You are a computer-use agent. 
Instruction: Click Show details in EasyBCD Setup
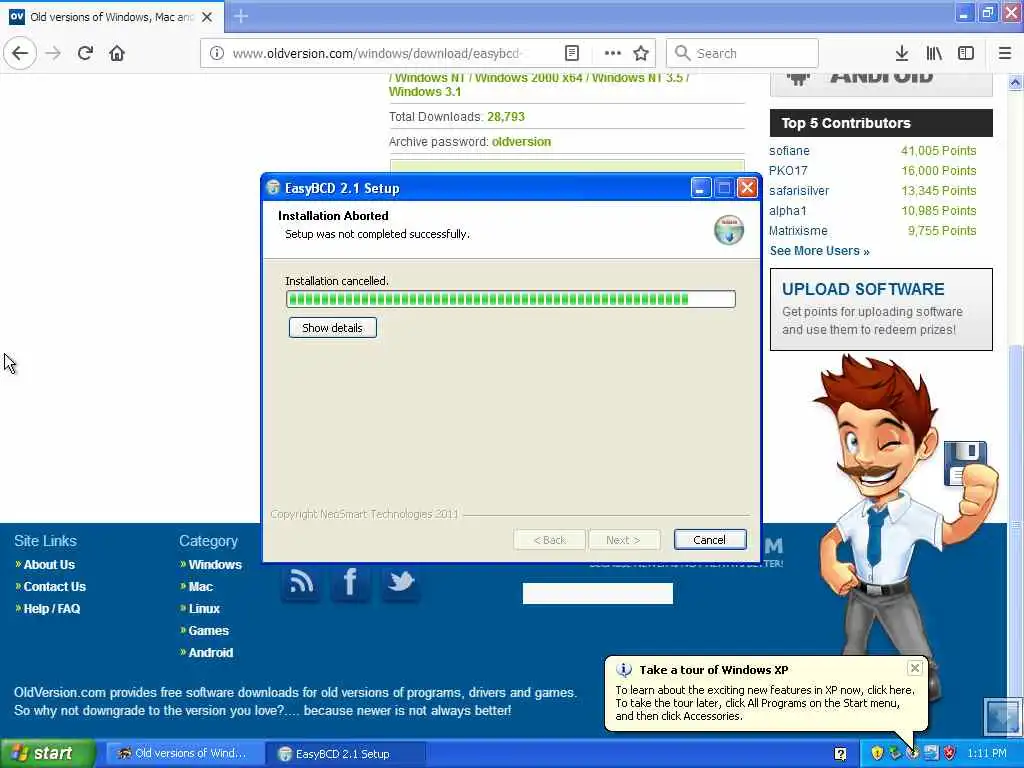pos(332,328)
